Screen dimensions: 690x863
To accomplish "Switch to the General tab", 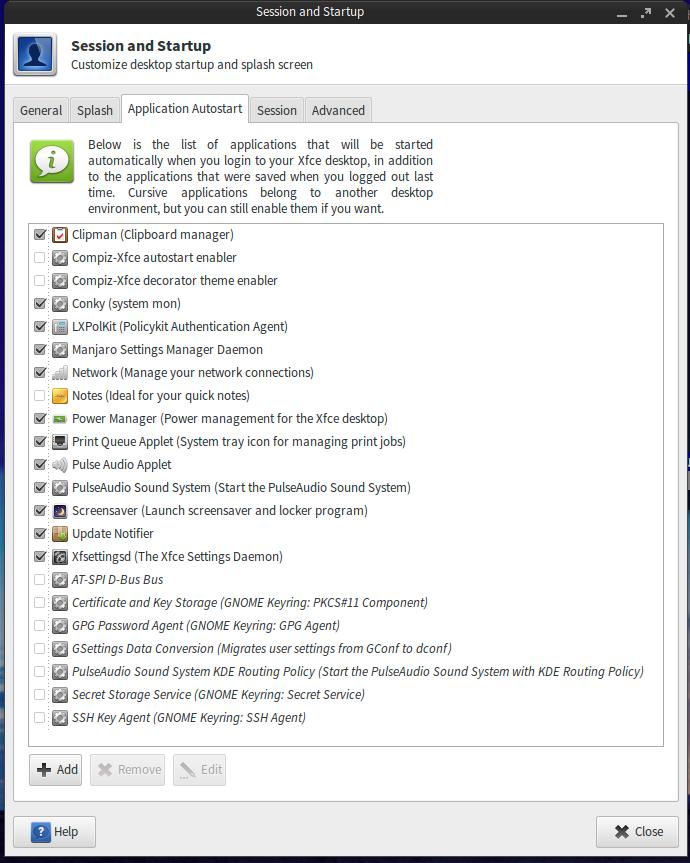I will pos(41,111).
